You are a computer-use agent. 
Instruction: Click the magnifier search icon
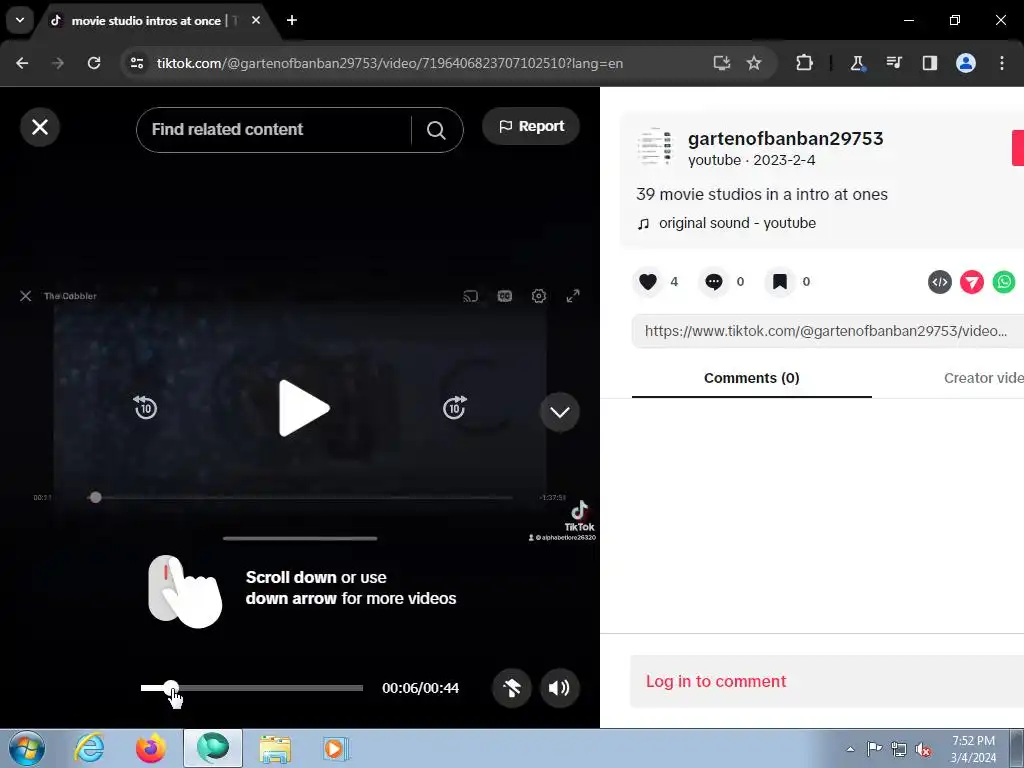tap(436, 130)
